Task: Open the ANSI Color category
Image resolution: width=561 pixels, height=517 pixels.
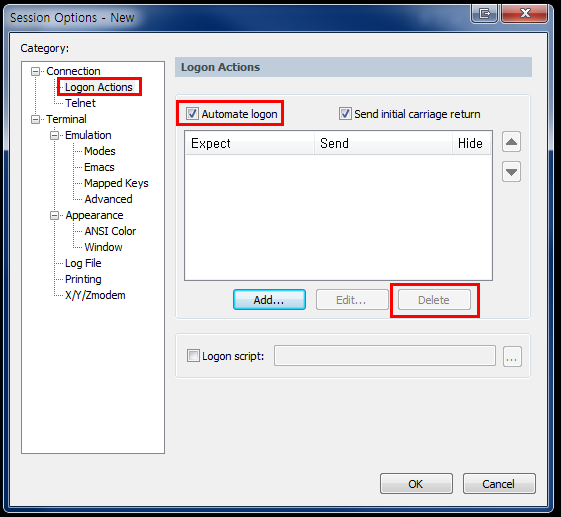Action: click(110, 231)
